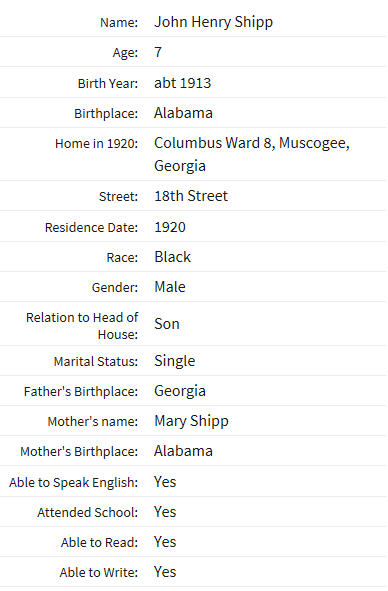The width and height of the screenshot is (388, 591).
Task: Select the relation value Son
Action: [x=167, y=324]
